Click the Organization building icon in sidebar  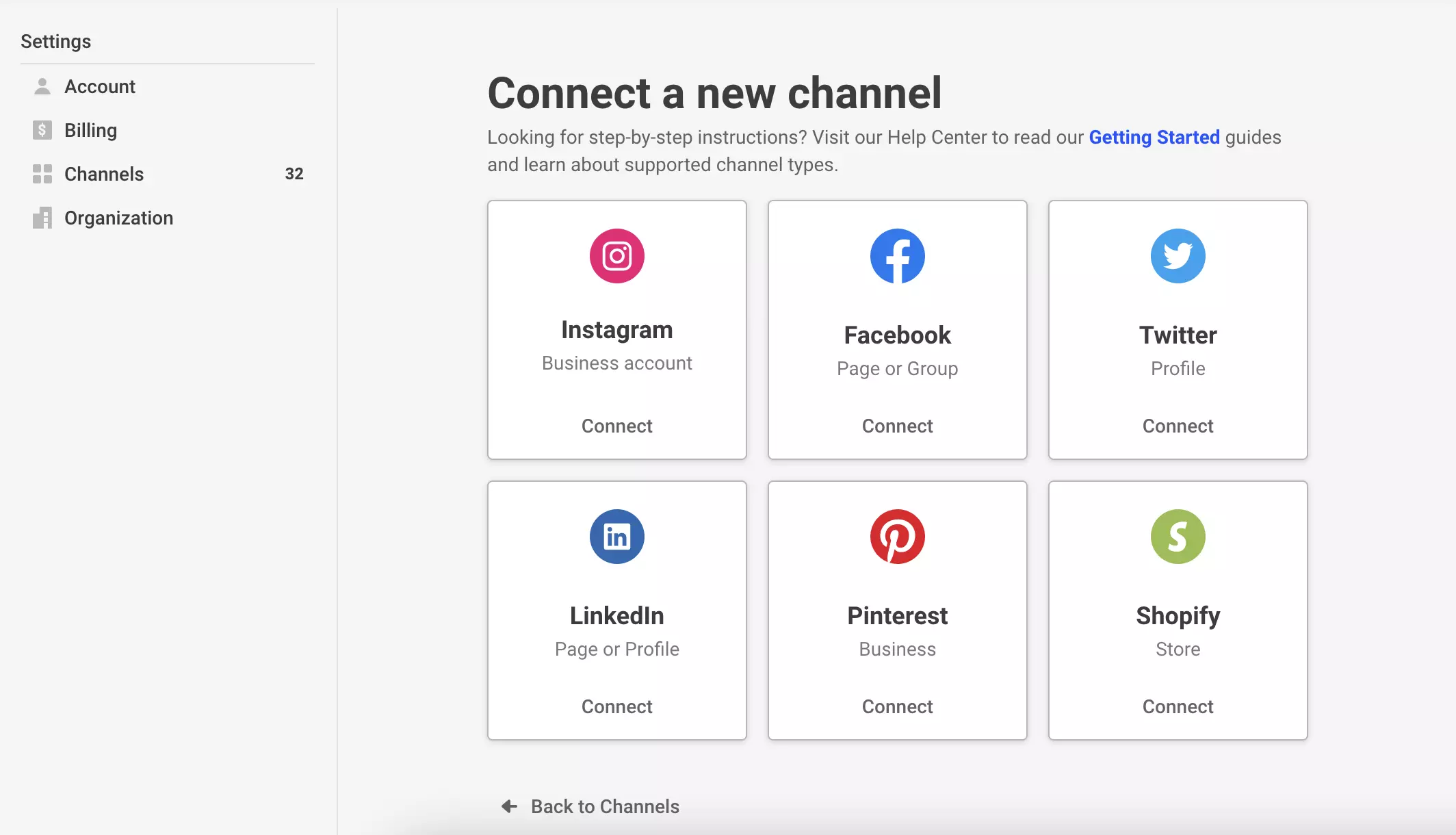point(42,218)
